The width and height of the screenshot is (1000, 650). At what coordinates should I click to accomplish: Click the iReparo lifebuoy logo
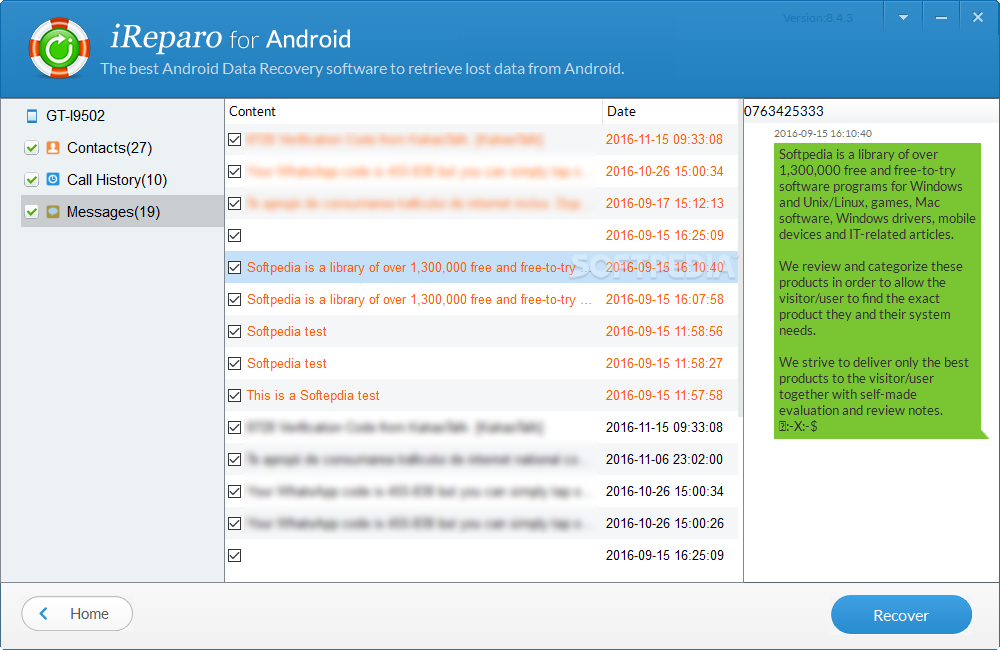coord(59,48)
